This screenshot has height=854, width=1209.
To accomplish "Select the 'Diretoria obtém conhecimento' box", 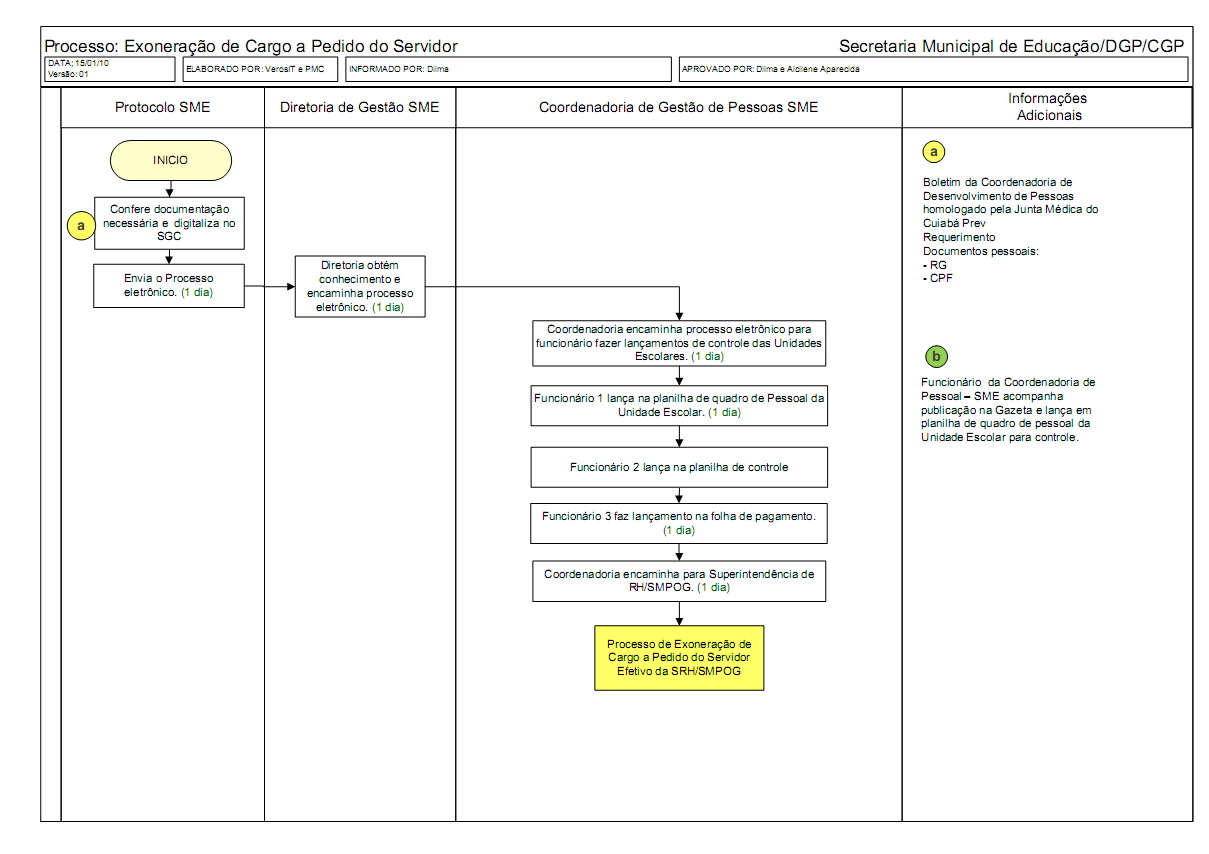I will 360,286.
